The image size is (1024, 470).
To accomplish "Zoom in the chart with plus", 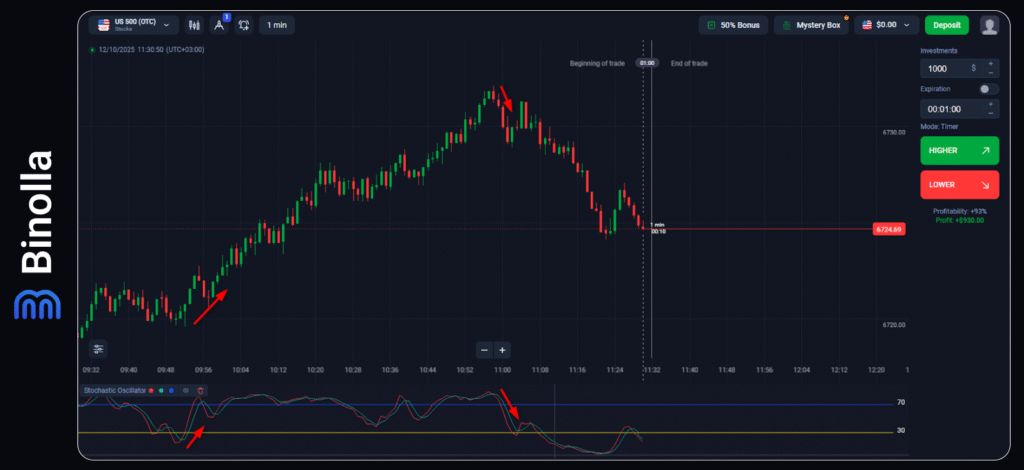I will (502, 350).
